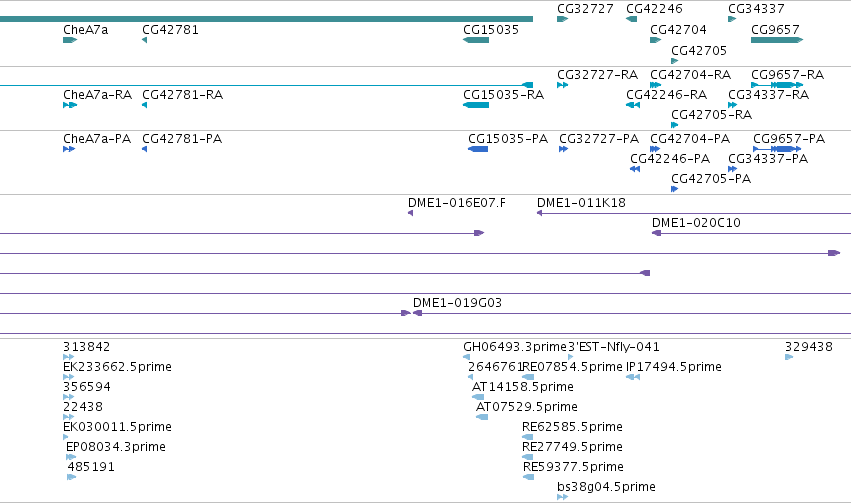
Task: Click protein CG42705-PA label
Action: click(710, 179)
